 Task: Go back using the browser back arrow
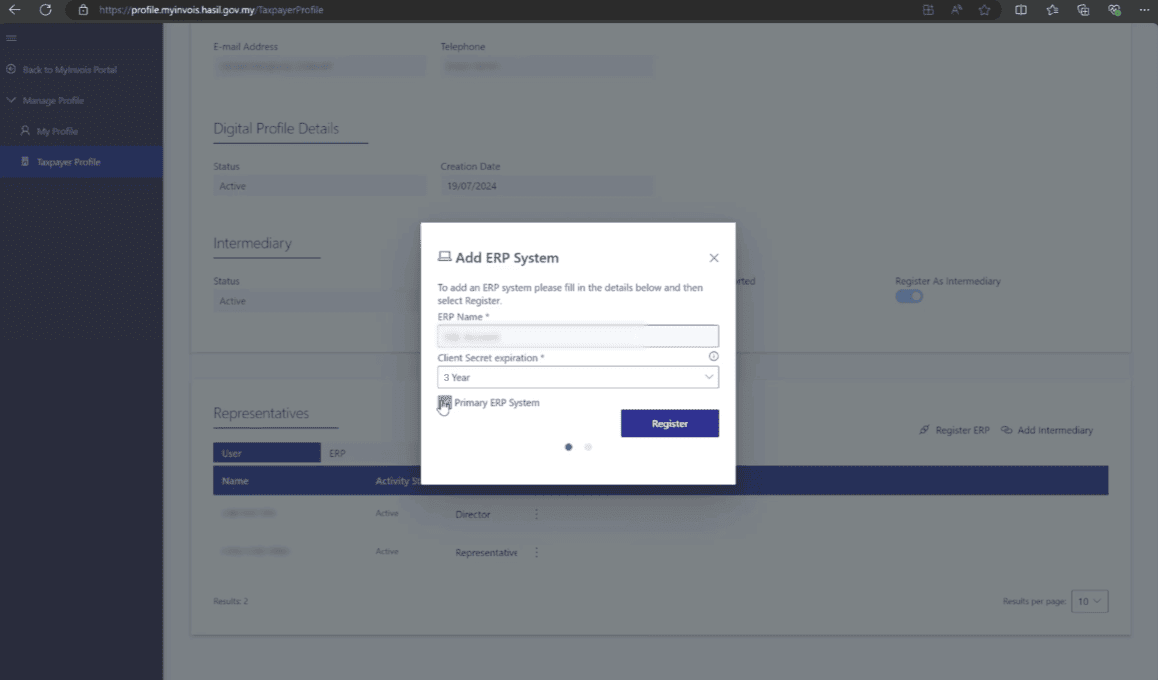click(x=14, y=10)
